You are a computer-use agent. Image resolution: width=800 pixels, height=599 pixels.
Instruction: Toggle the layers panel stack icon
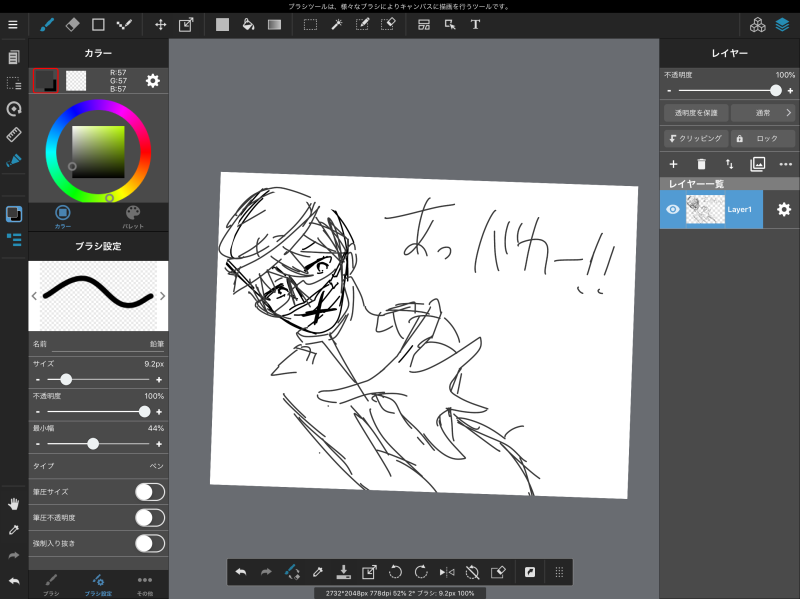[x=783, y=24]
